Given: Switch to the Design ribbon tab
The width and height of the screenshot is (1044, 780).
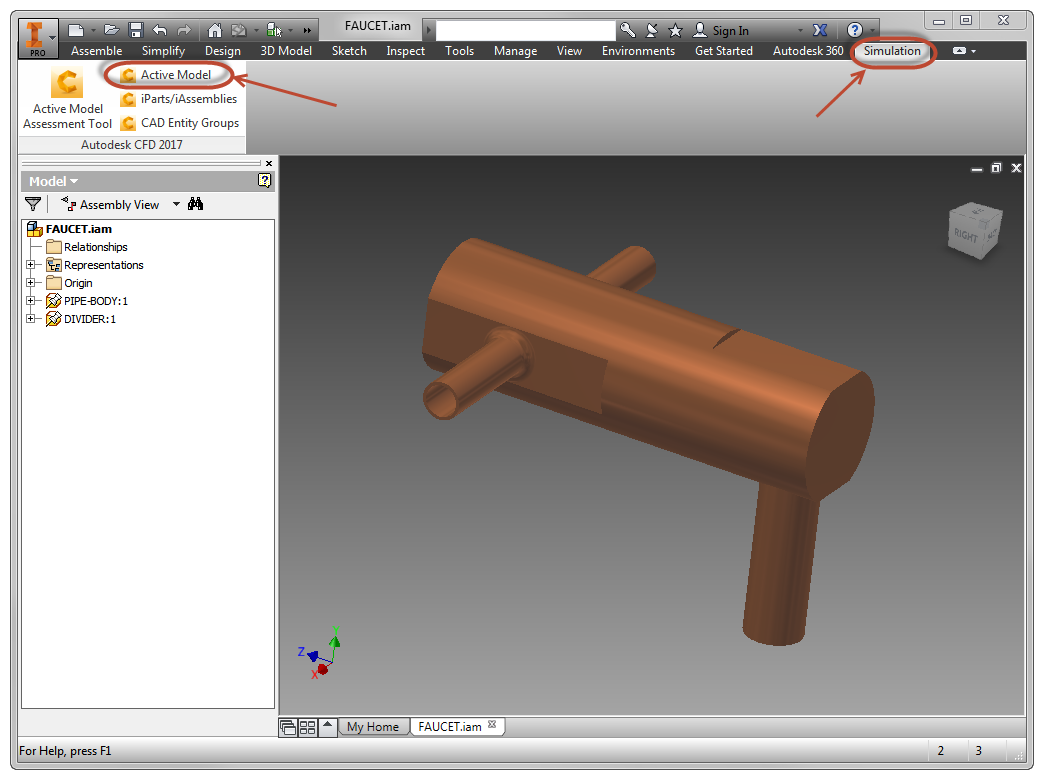Looking at the screenshot, I should pyautogui.click(x=222, y=51).
